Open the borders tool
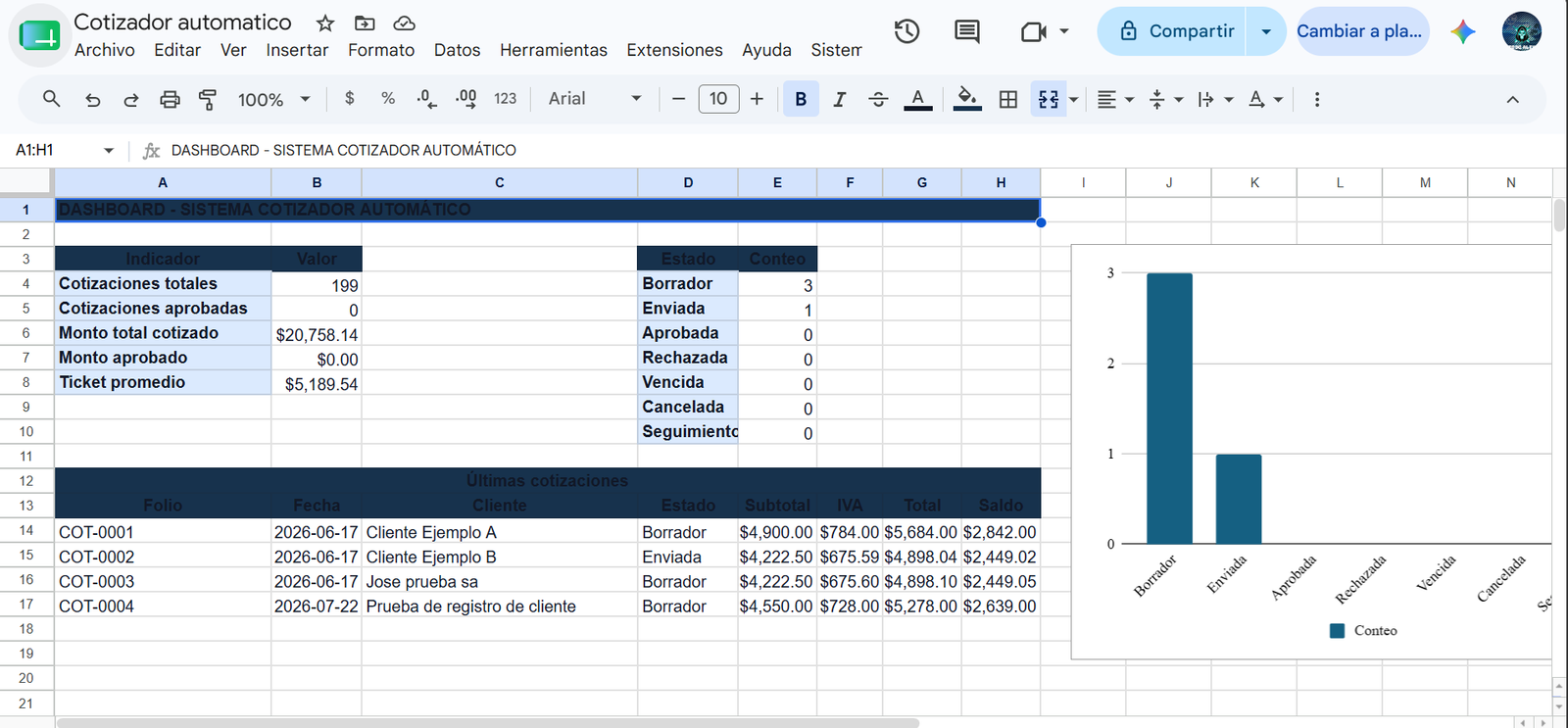This screenshot has width=1568, height=728. (1007, 99)
